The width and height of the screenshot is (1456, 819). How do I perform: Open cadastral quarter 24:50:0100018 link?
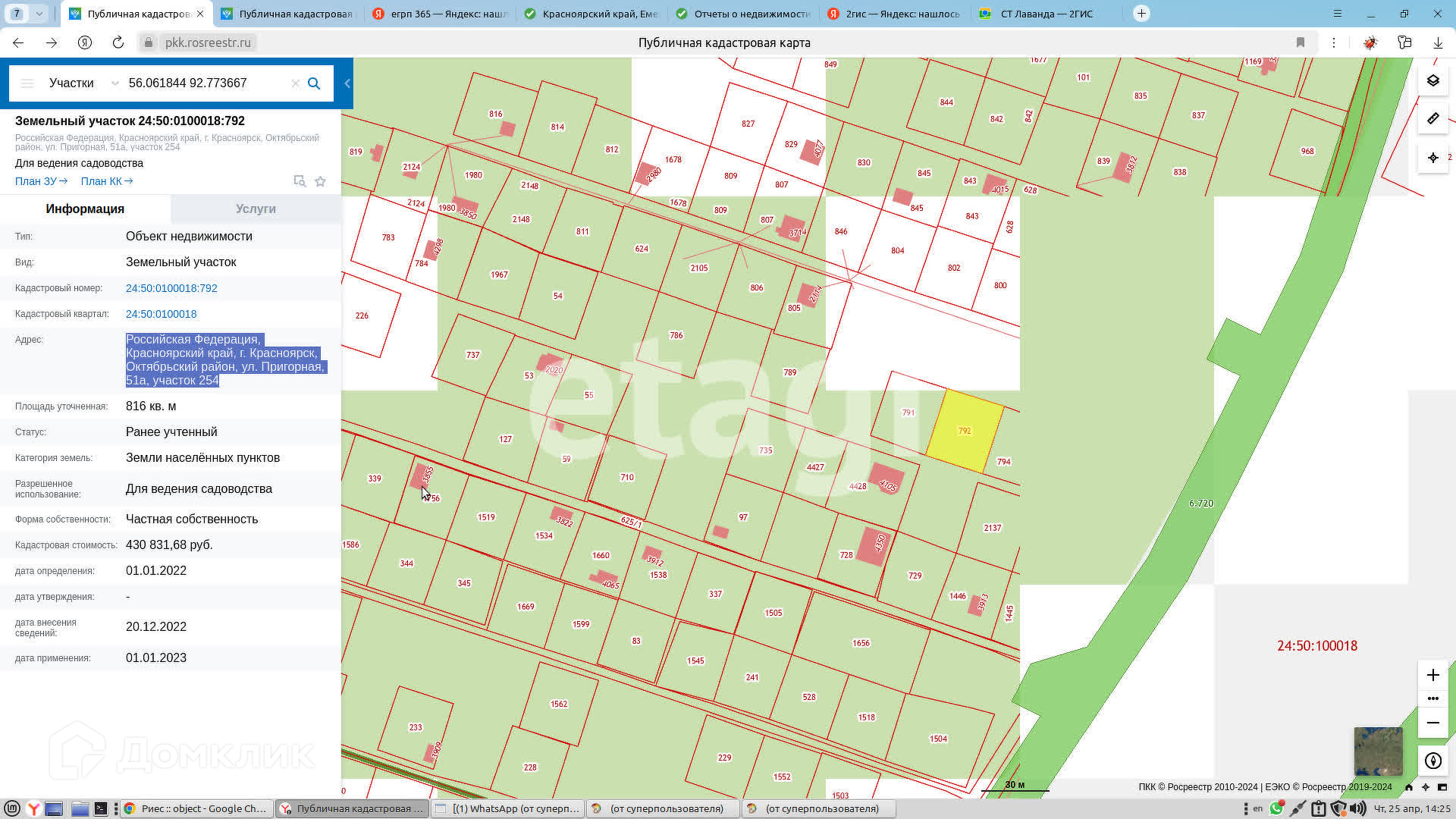tap(161, 314)
